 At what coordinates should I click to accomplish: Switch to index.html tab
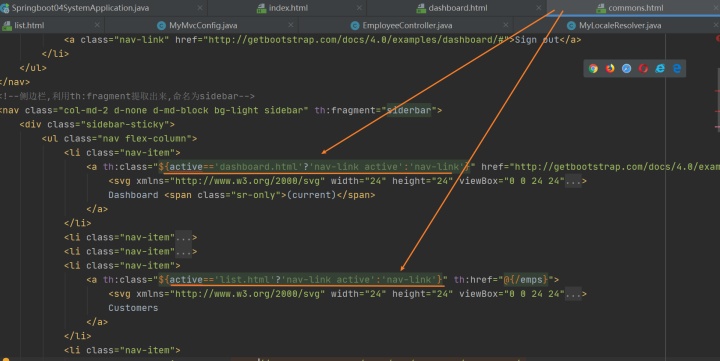click(x=288, y=8)
